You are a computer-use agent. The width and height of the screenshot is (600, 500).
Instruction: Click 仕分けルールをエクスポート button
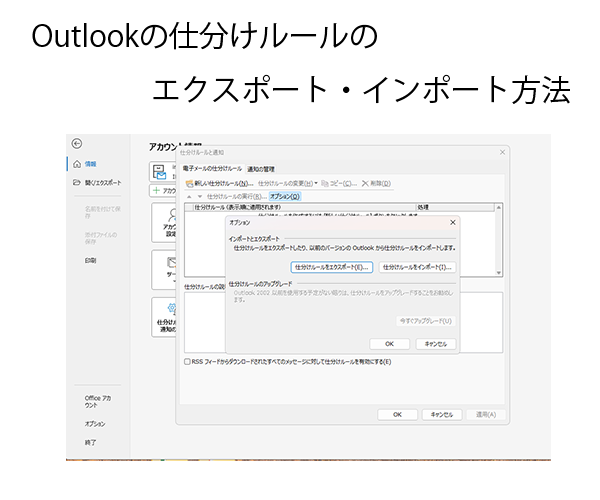[331, 267]
